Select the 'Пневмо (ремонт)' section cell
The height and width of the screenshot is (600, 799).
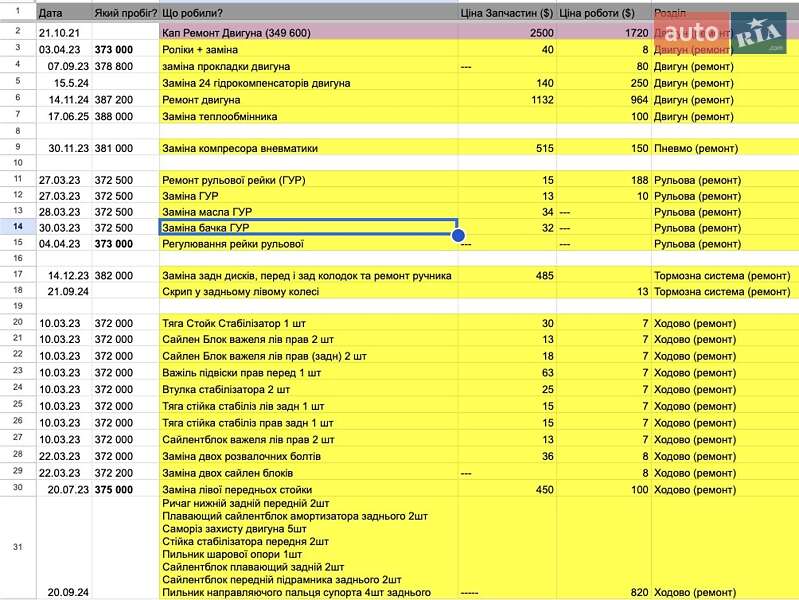pyautogui.click(x=724, y=148)
